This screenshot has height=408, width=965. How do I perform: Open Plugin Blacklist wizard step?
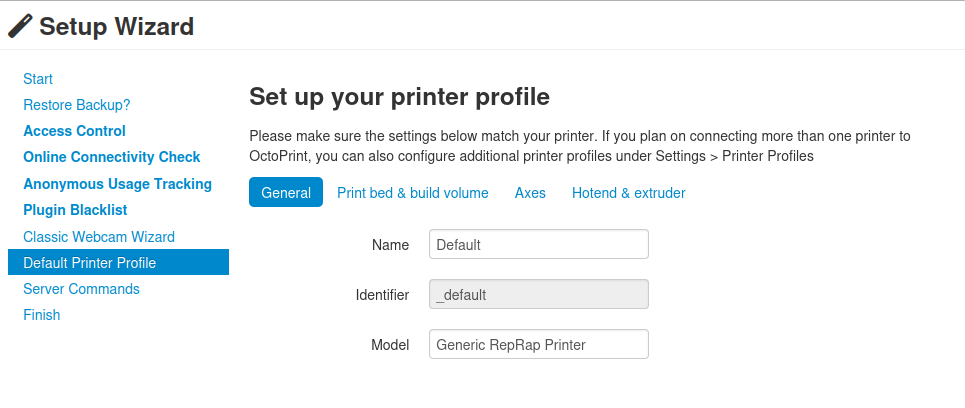click(75, 210)
